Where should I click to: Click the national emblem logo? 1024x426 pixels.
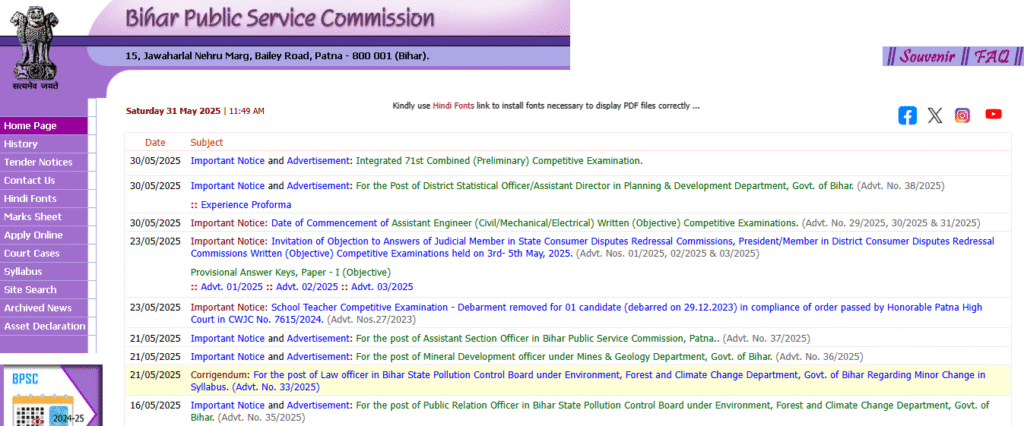click(35, 49)
